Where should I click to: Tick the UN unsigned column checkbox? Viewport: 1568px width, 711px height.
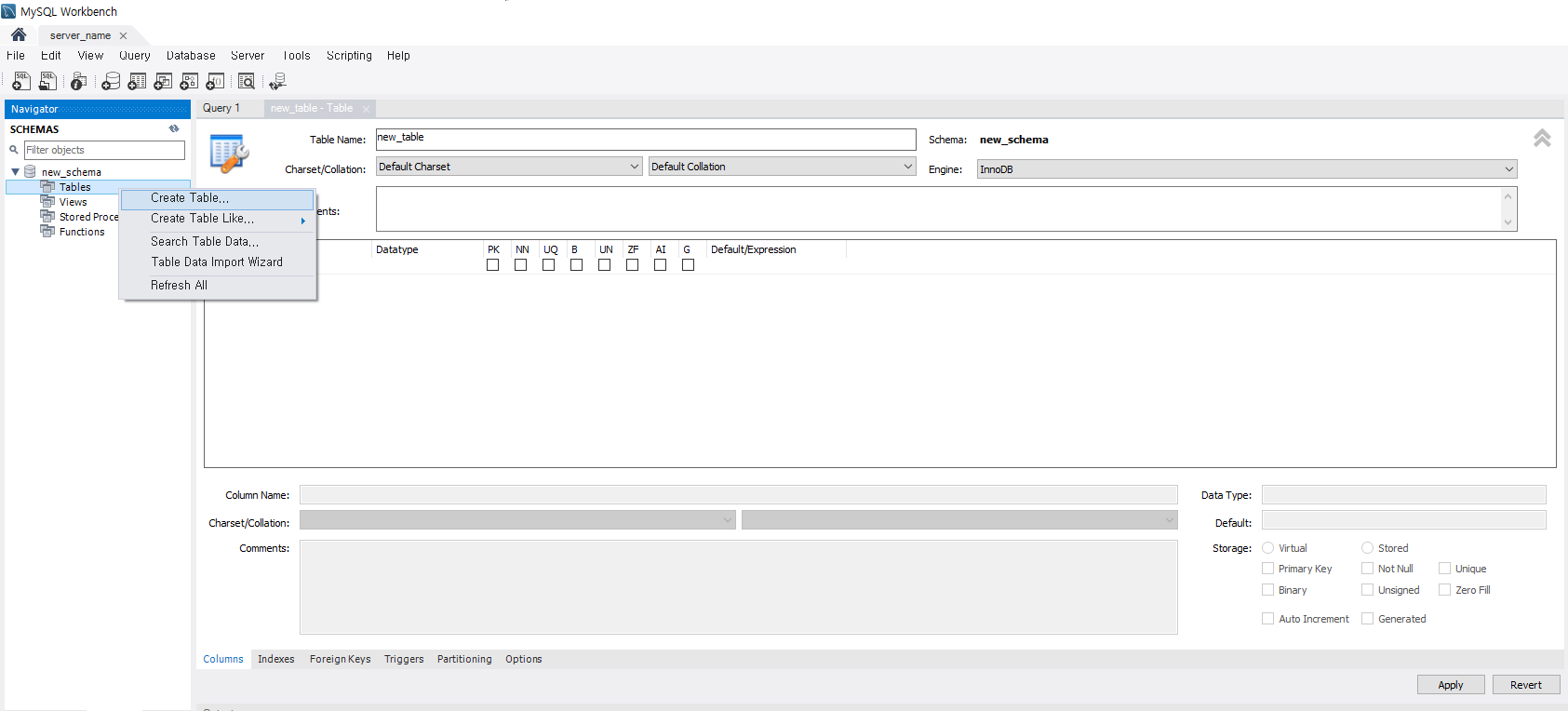point(604,265)
